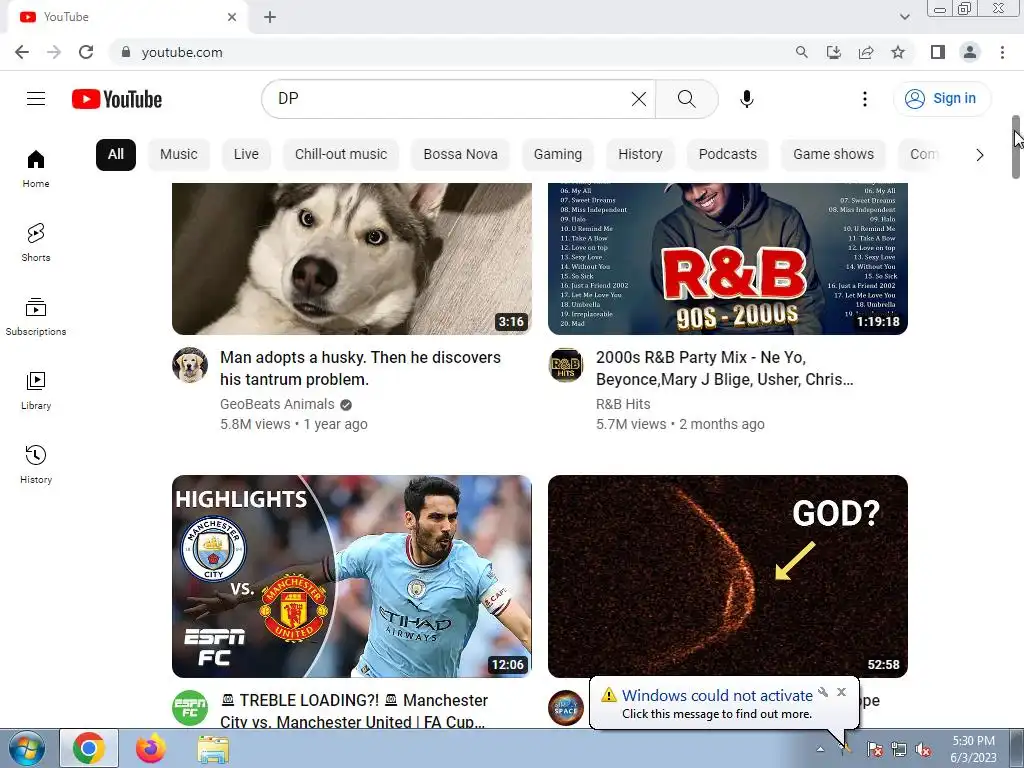Screen dimensions: 1024x768
Task: Select the Chill-out music chip
Action: tap(341, 155)
